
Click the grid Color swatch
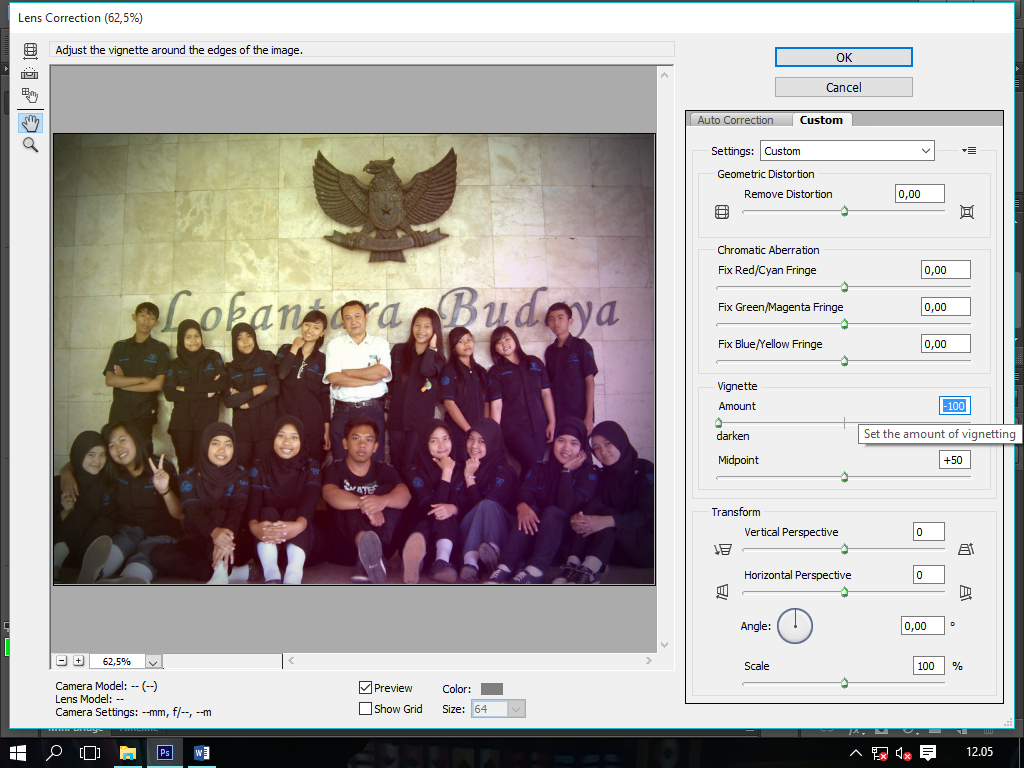(492, 689)
